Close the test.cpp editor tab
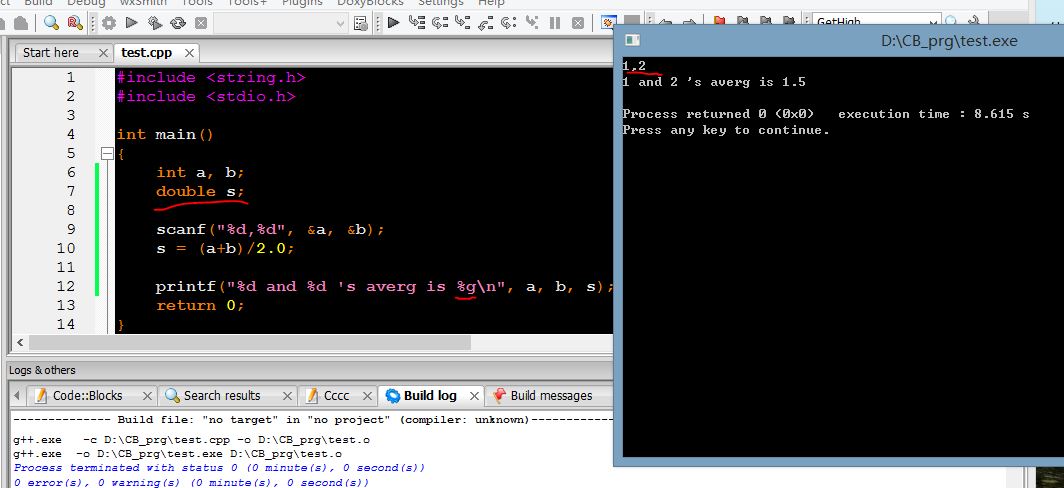The height and width of the screenshot is (488, 1064). click(187, 53)
